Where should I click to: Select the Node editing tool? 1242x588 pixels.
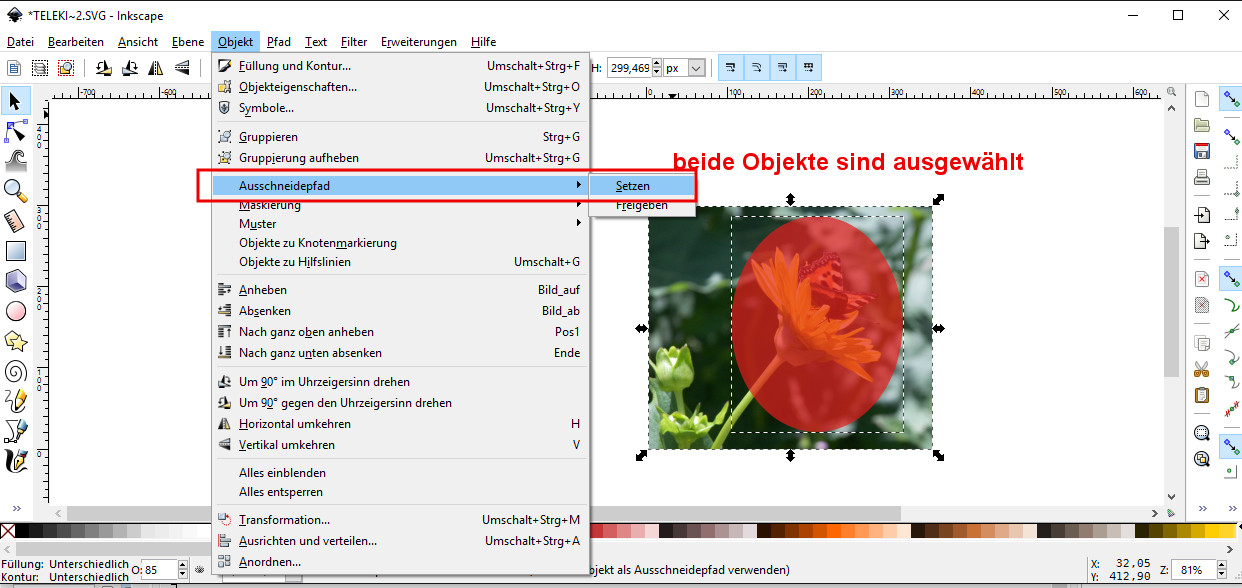[x=16, y=131]
